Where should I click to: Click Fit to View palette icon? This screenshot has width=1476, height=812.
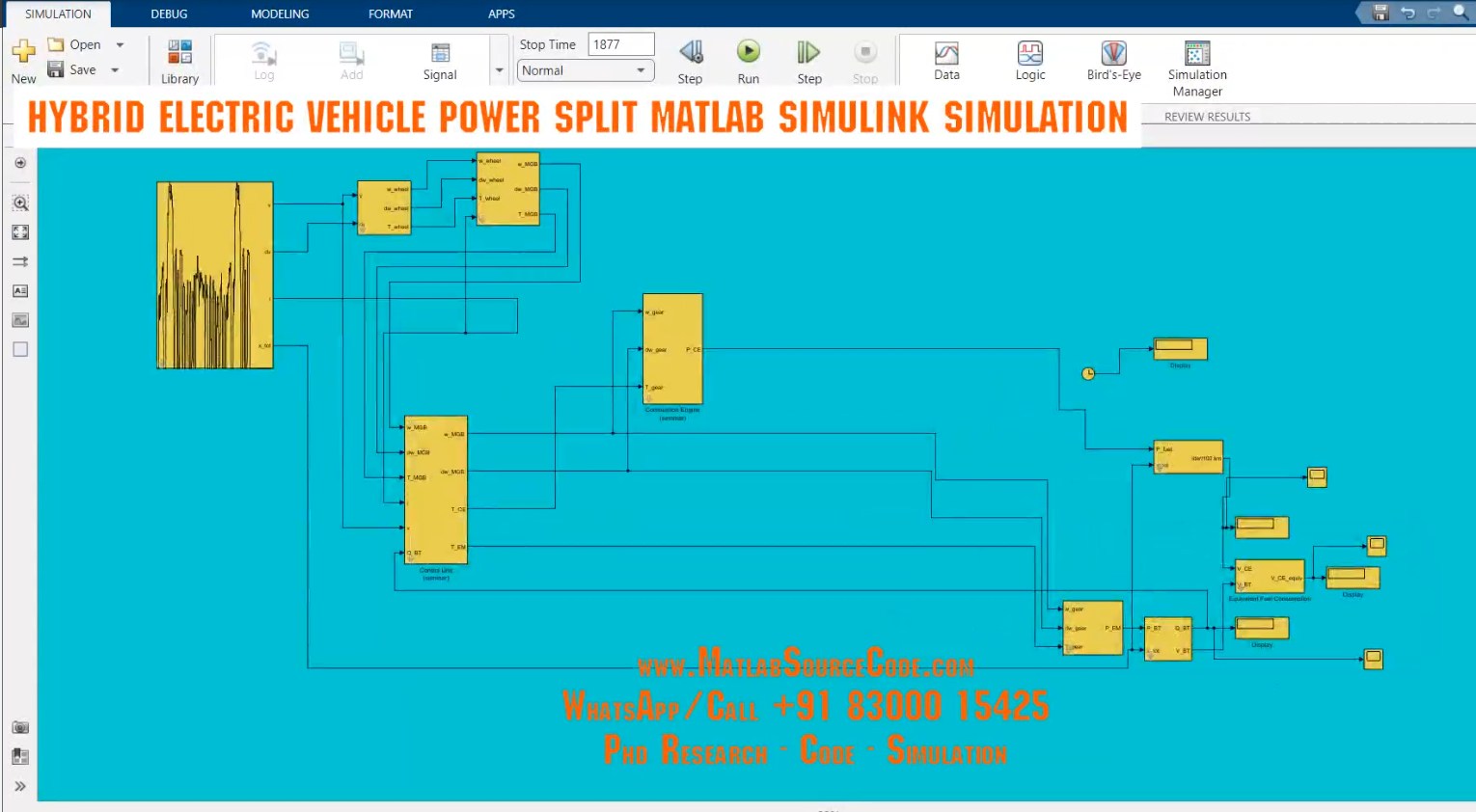pos(20,232)
